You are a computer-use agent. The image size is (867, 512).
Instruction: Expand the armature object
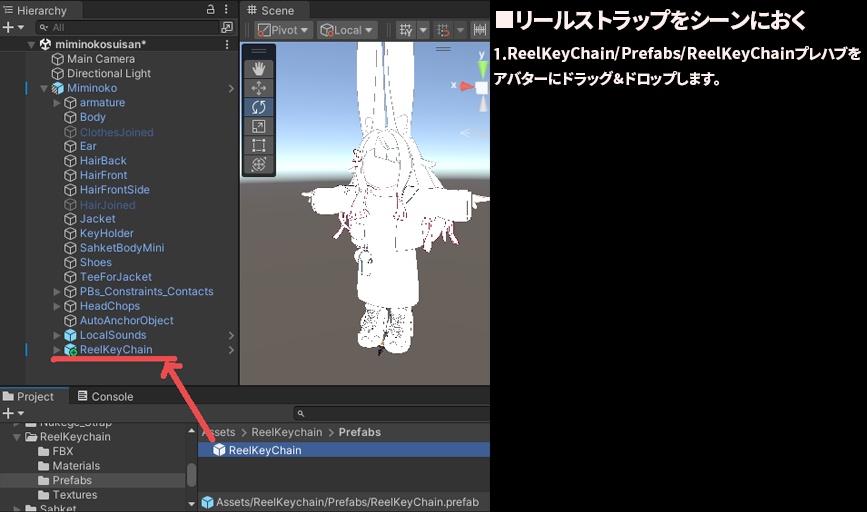tap(56, 102)
